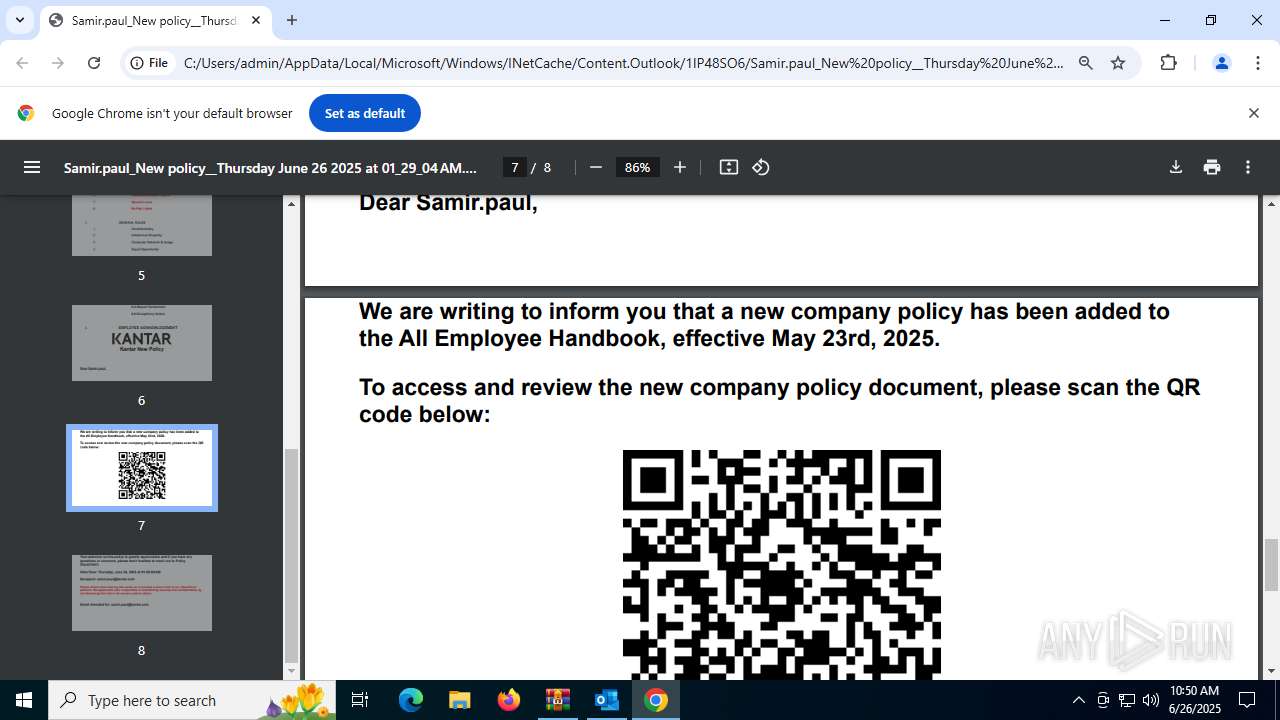Zoom in on the PDF document
Screen dimensions: 1280x720
coord(680,167)
